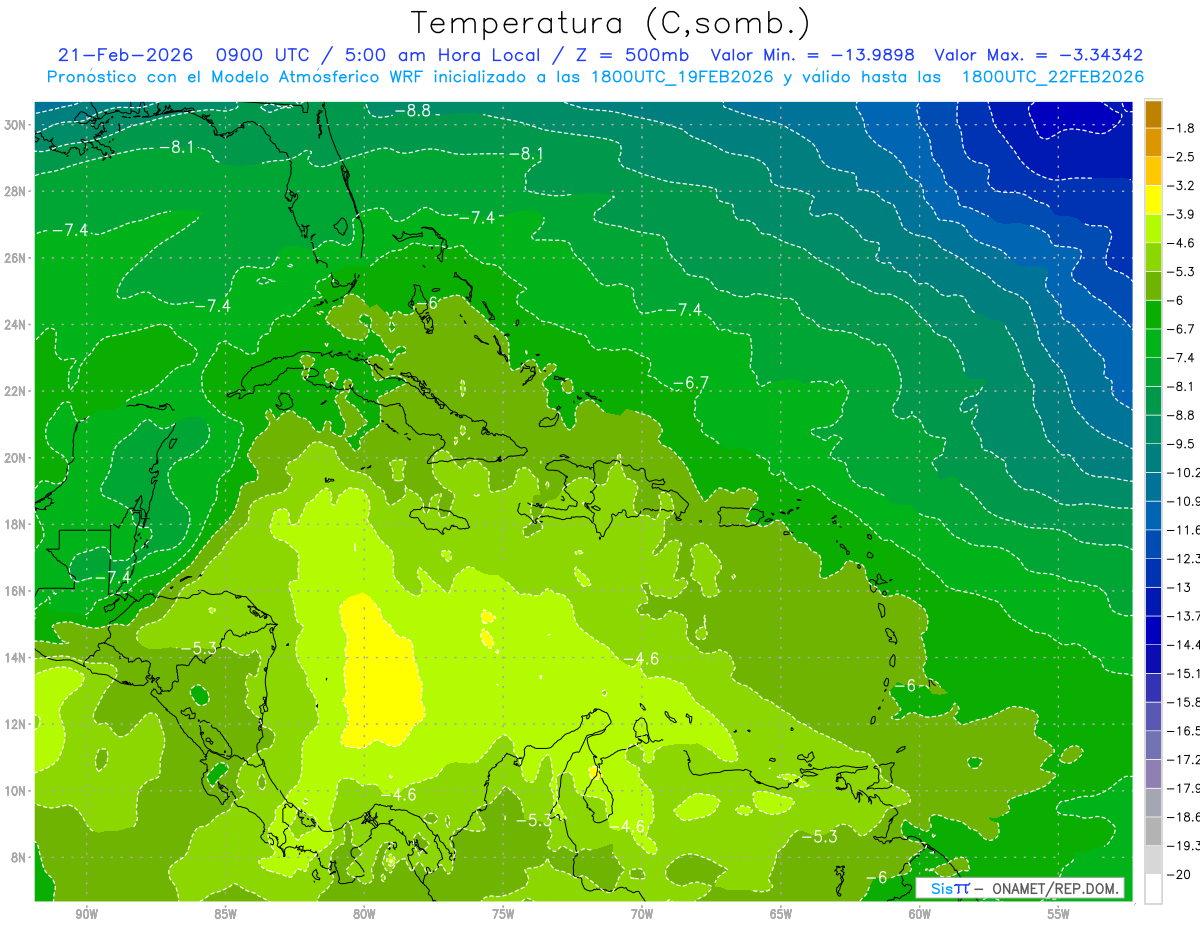The image size is (1200, 927).
Task: Click the colorbar label "-10.2"
Action: click(x=1184, y=472)
